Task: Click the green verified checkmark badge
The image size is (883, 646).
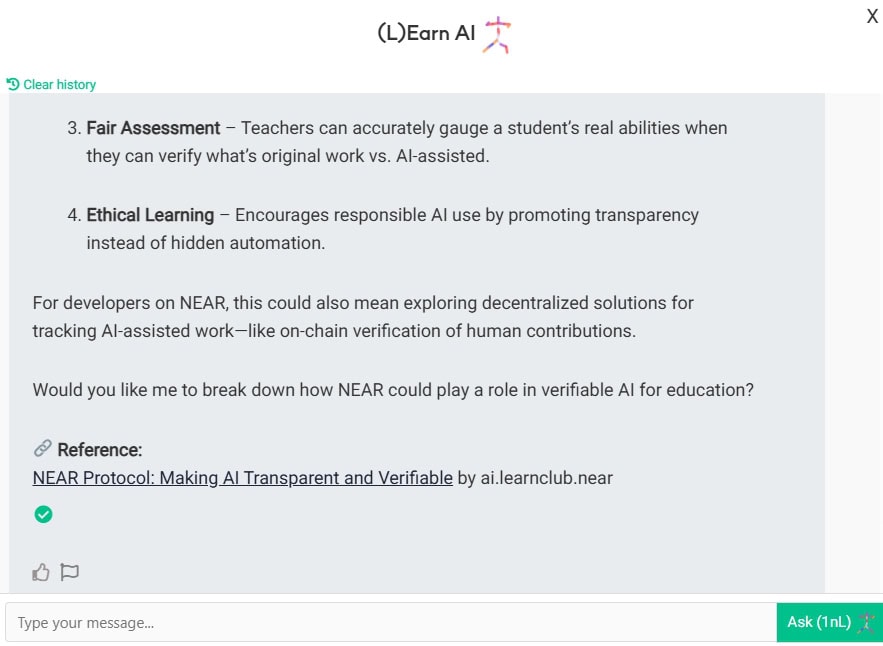Action: pyautogui.click(x=43, y=514)
